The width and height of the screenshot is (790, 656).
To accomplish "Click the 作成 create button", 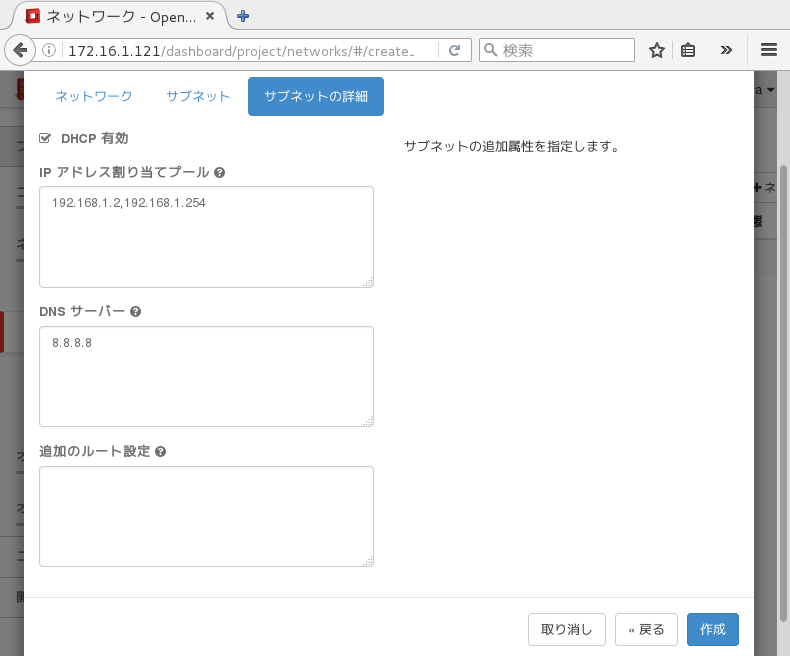I will pyautogui.click(x=713, y=629).
